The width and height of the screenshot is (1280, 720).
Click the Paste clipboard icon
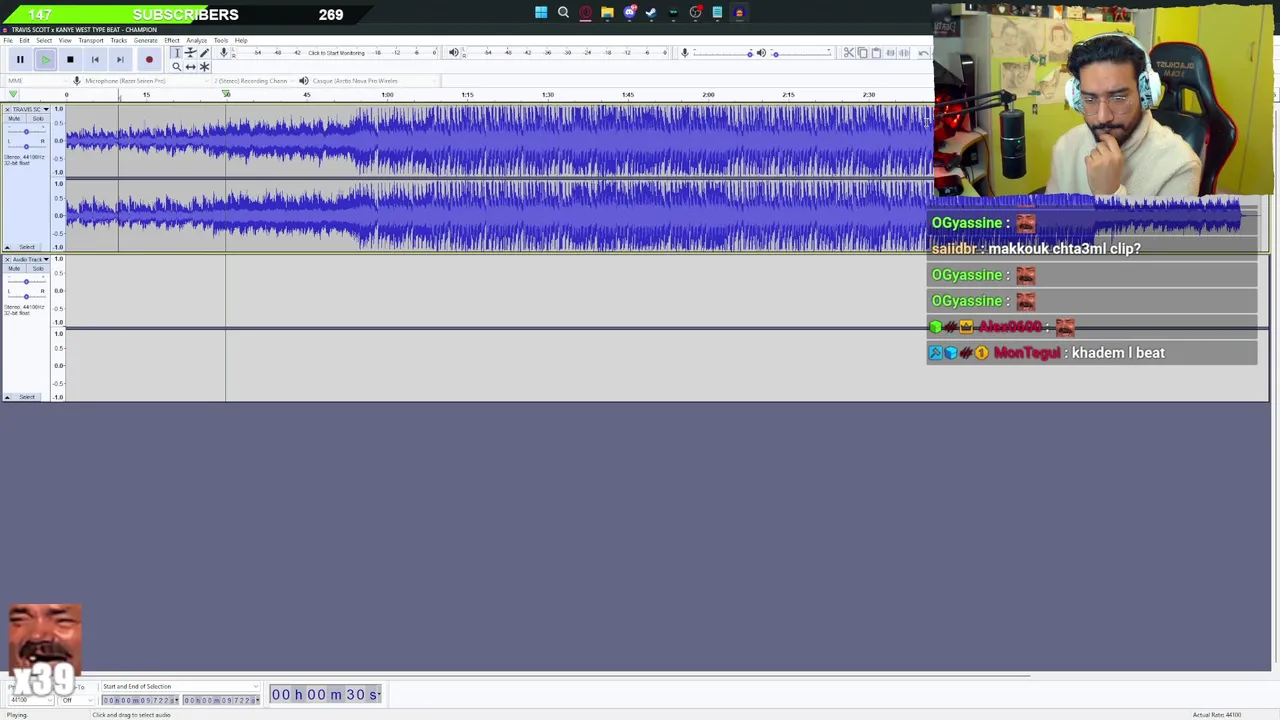click(x=876, y=52)
